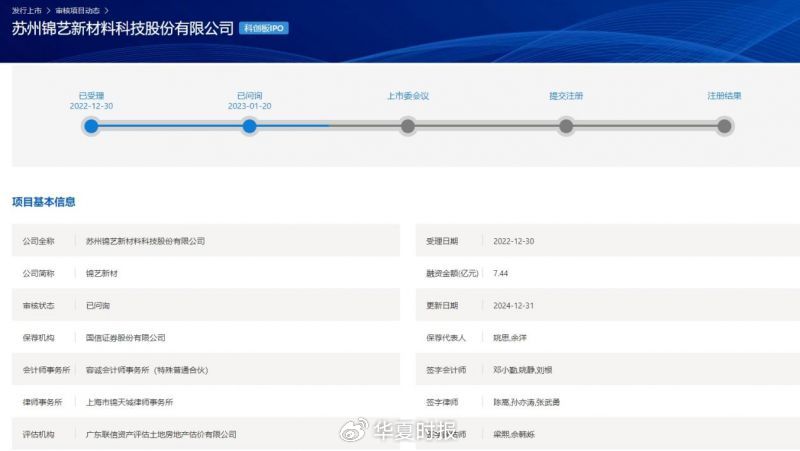Click the 评估机构 field label
The image size is (800, 451).
[38, 434]
